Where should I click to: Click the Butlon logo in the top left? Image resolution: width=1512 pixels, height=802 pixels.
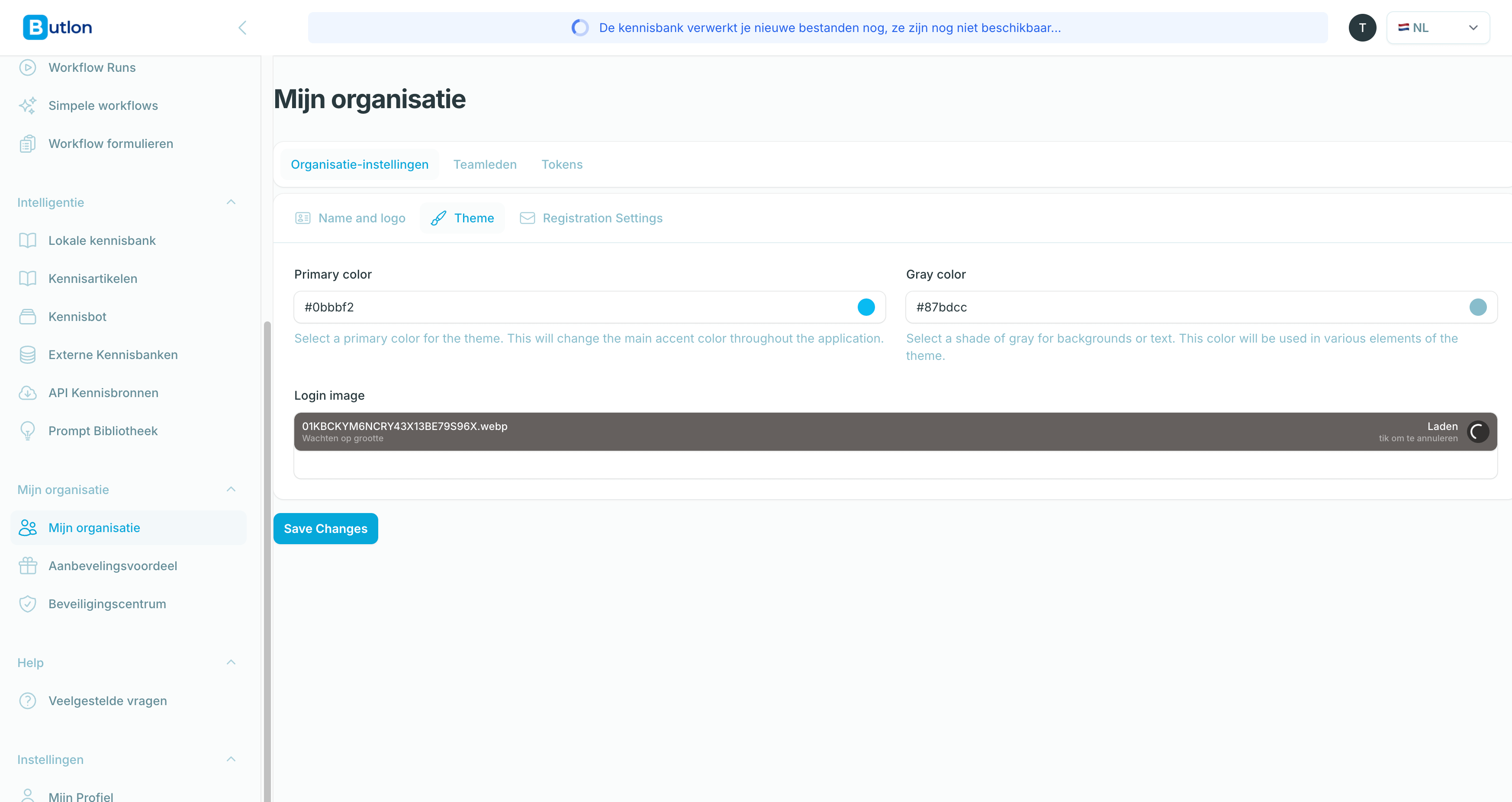tap(57, 27)
